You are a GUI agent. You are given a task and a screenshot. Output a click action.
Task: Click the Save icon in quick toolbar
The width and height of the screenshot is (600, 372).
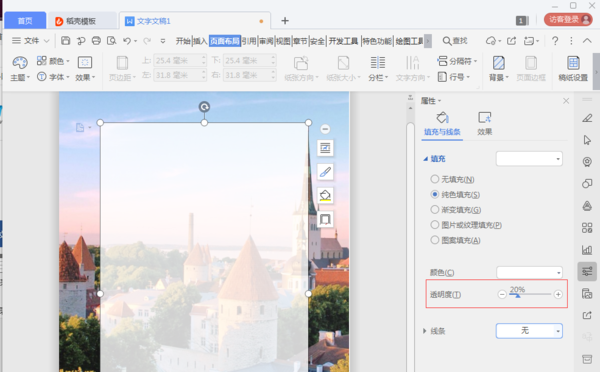(x=65, y=41)
